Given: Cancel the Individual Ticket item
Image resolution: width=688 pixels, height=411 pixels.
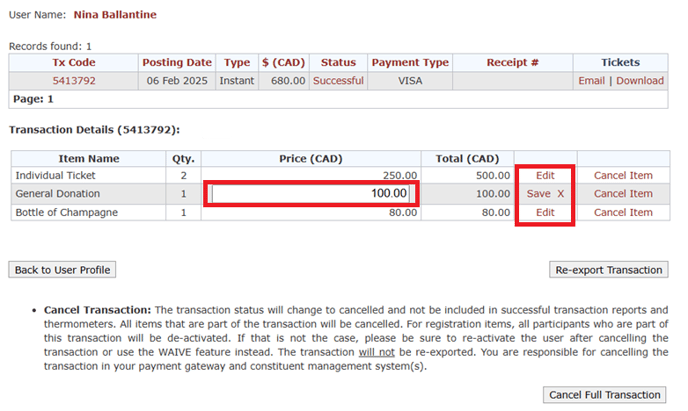Looking at the screenshot, I should click(x=623, y=175).
